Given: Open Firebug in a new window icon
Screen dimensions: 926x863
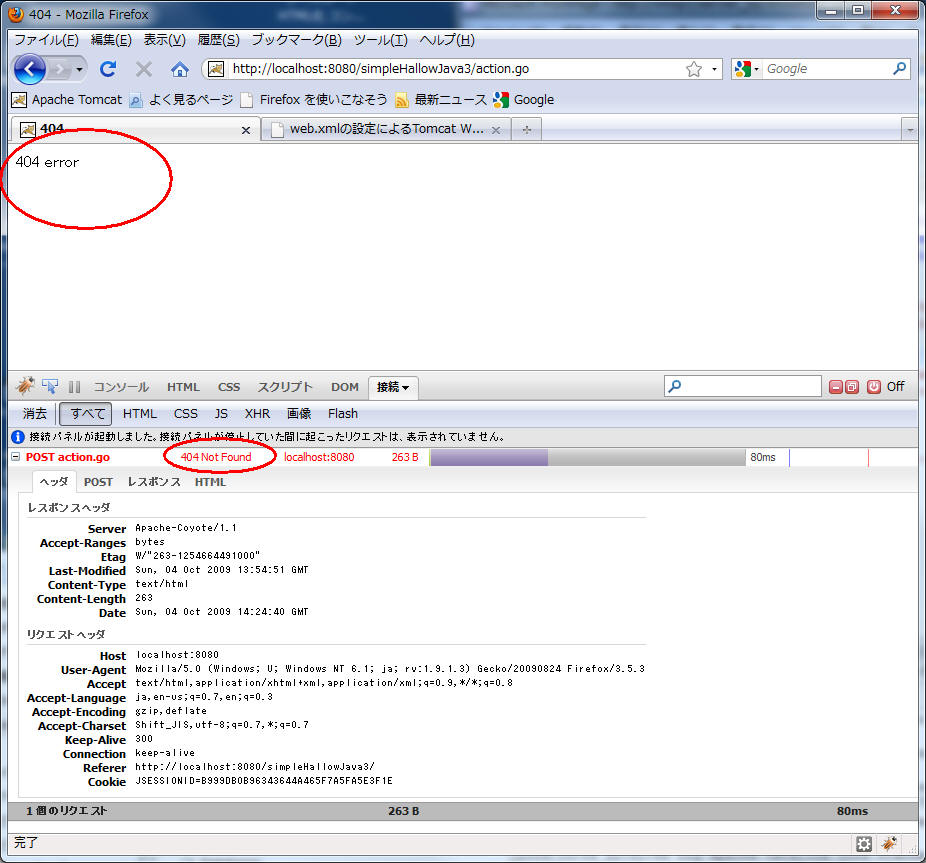Looking at the screenshot, I should click(851, 386).
